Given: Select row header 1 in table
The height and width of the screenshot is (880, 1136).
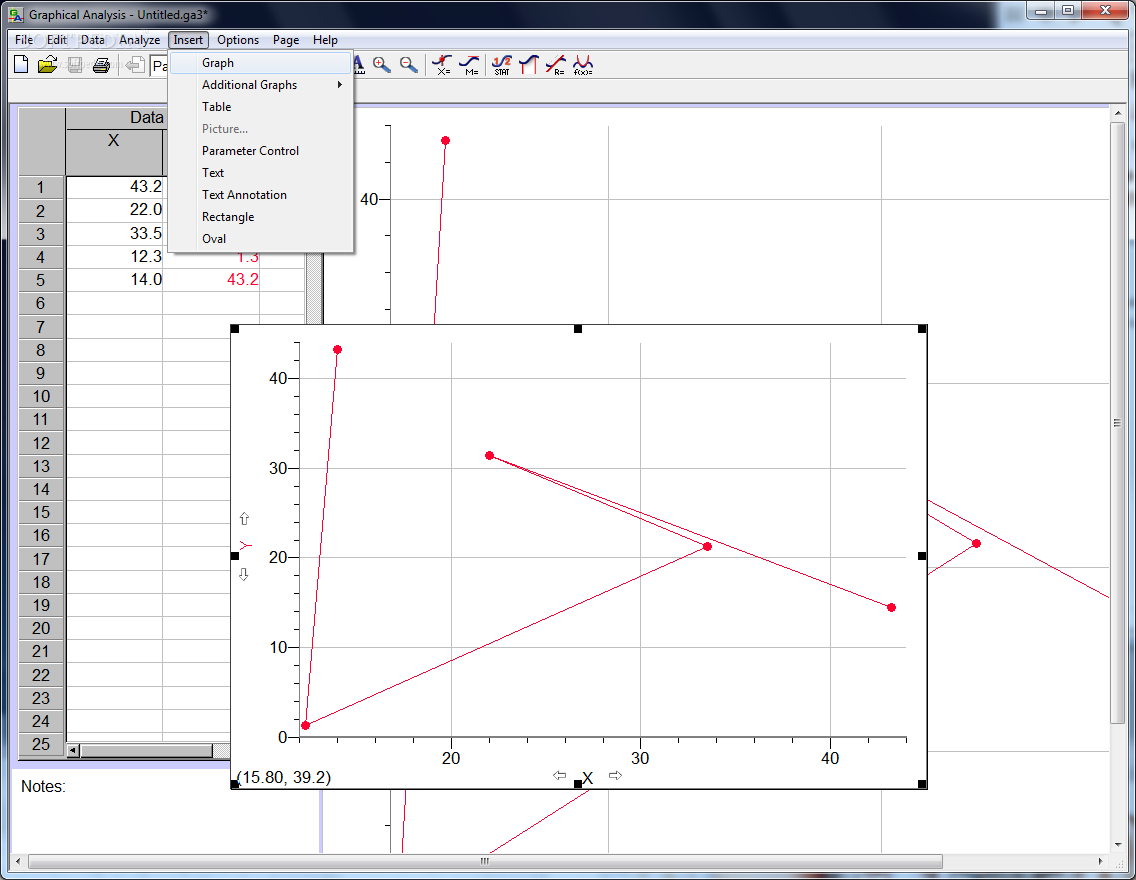Looking at the screenshot, I should 41,187.
